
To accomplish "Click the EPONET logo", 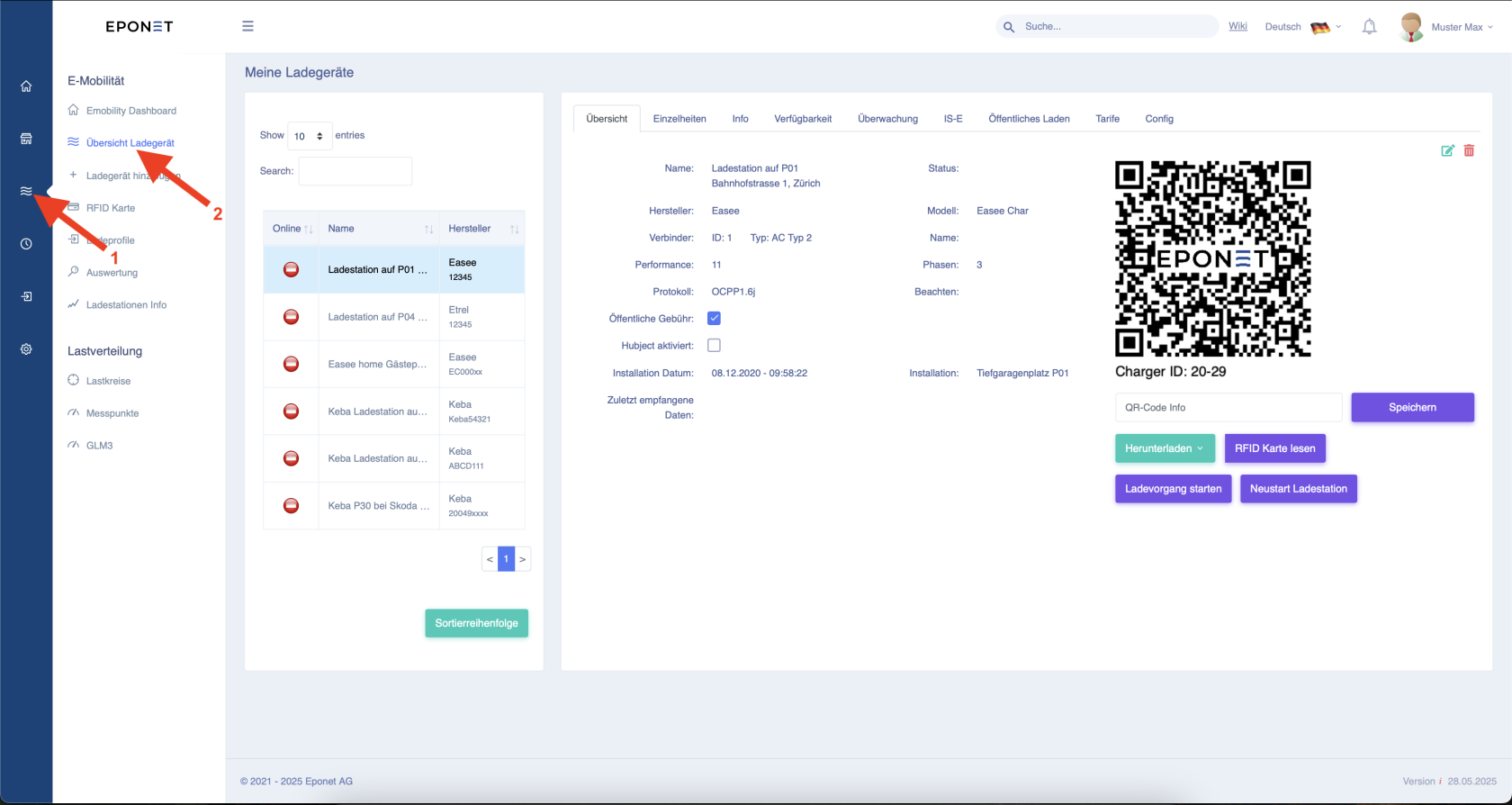I will point(139,26).
